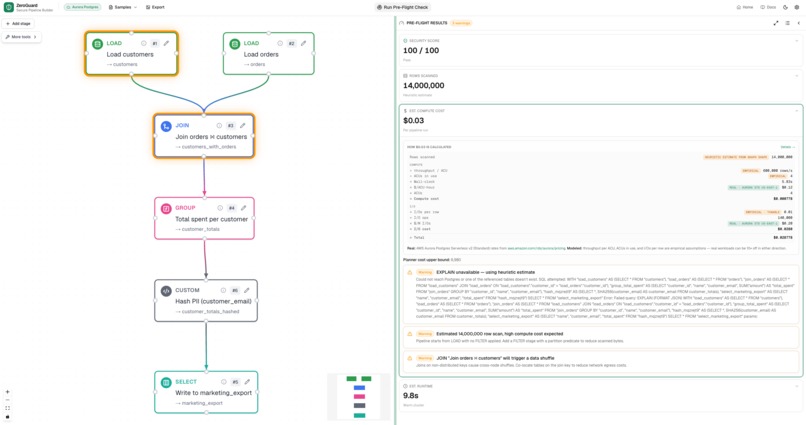Edit the Join orders ⋈ customers node
This screenshot has height=425, width=806.
click(x=243, y=125)
